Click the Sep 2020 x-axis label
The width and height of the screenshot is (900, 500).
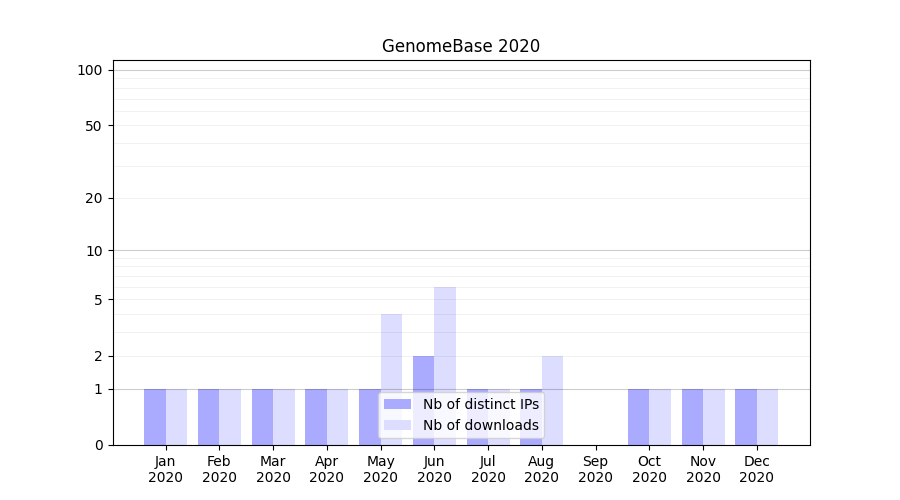click(595, 469)
